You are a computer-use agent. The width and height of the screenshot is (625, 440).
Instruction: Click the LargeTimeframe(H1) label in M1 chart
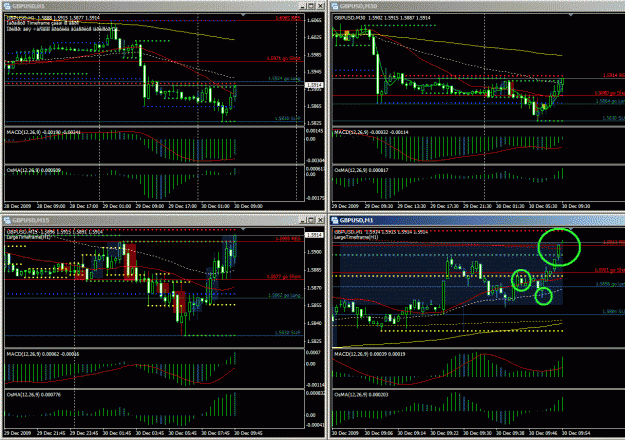coord(356,237)
